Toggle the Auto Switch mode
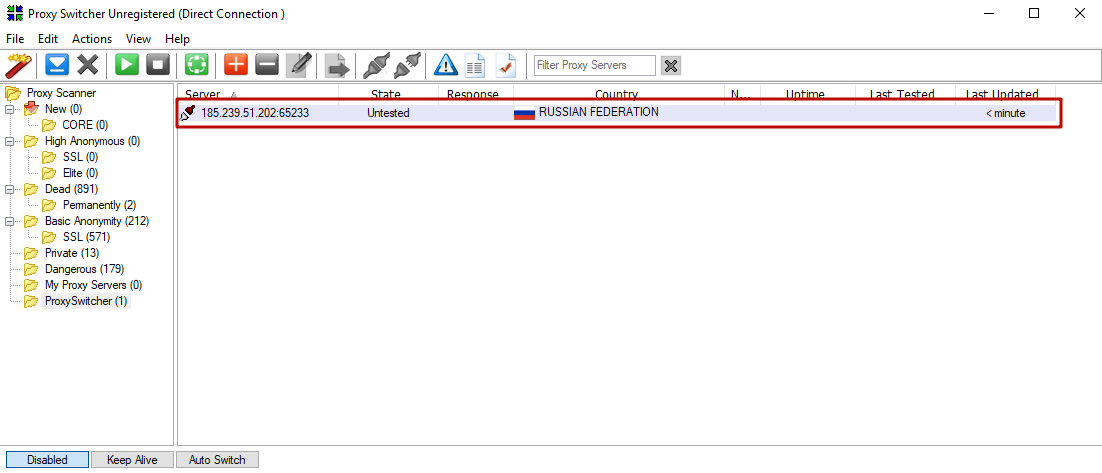Viewport: 1102px width, 473px height. click(x=217, y=460)
